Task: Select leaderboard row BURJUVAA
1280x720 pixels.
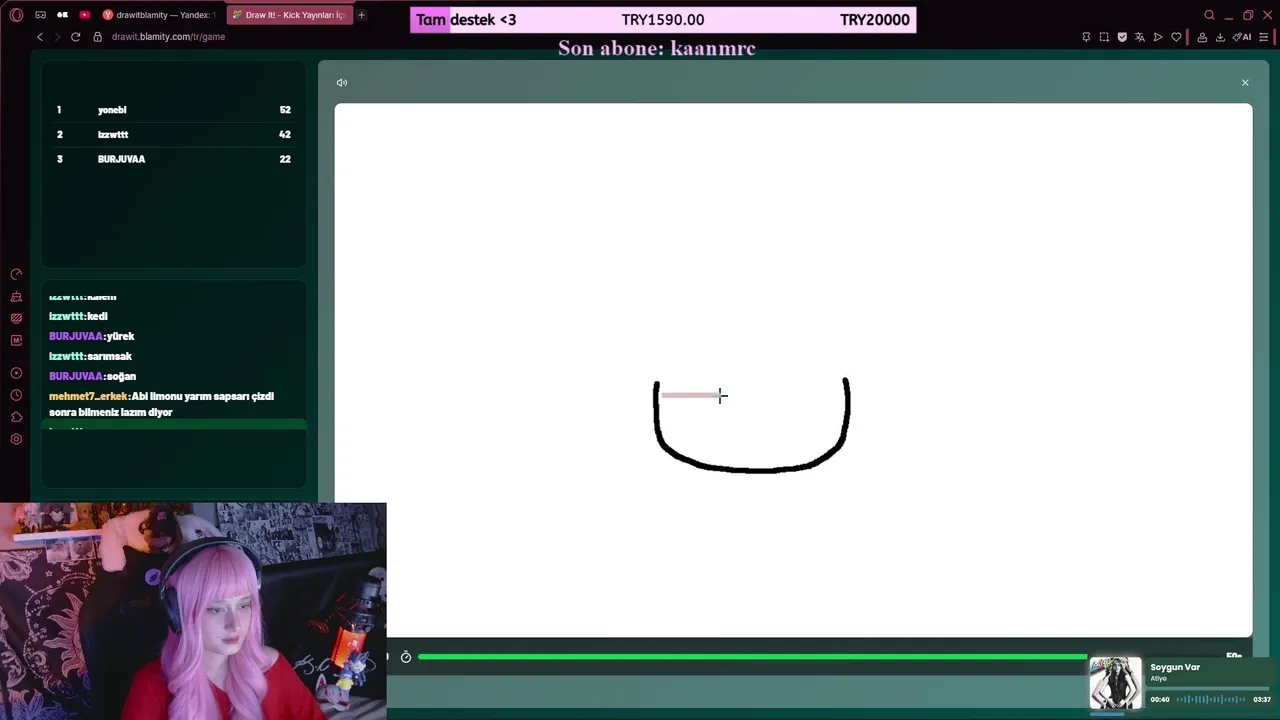Action: pyautogui.click(x=174, y=159)
